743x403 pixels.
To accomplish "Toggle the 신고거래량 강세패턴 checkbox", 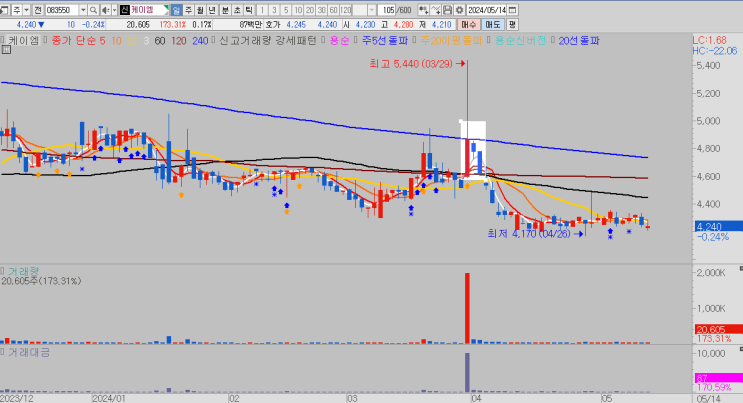I will [x=214, y=40].
